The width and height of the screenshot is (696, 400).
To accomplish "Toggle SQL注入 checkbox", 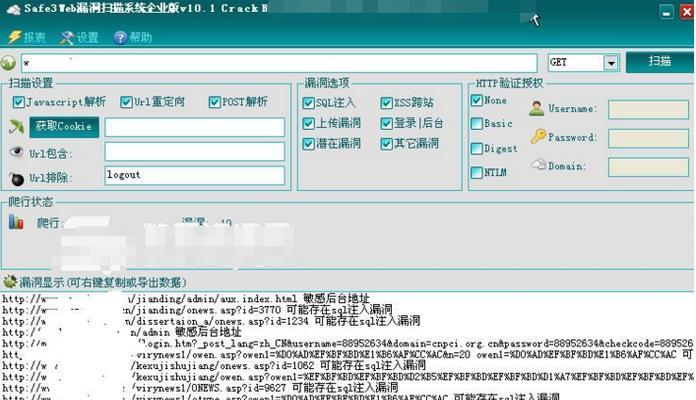I will pos(308,103).
